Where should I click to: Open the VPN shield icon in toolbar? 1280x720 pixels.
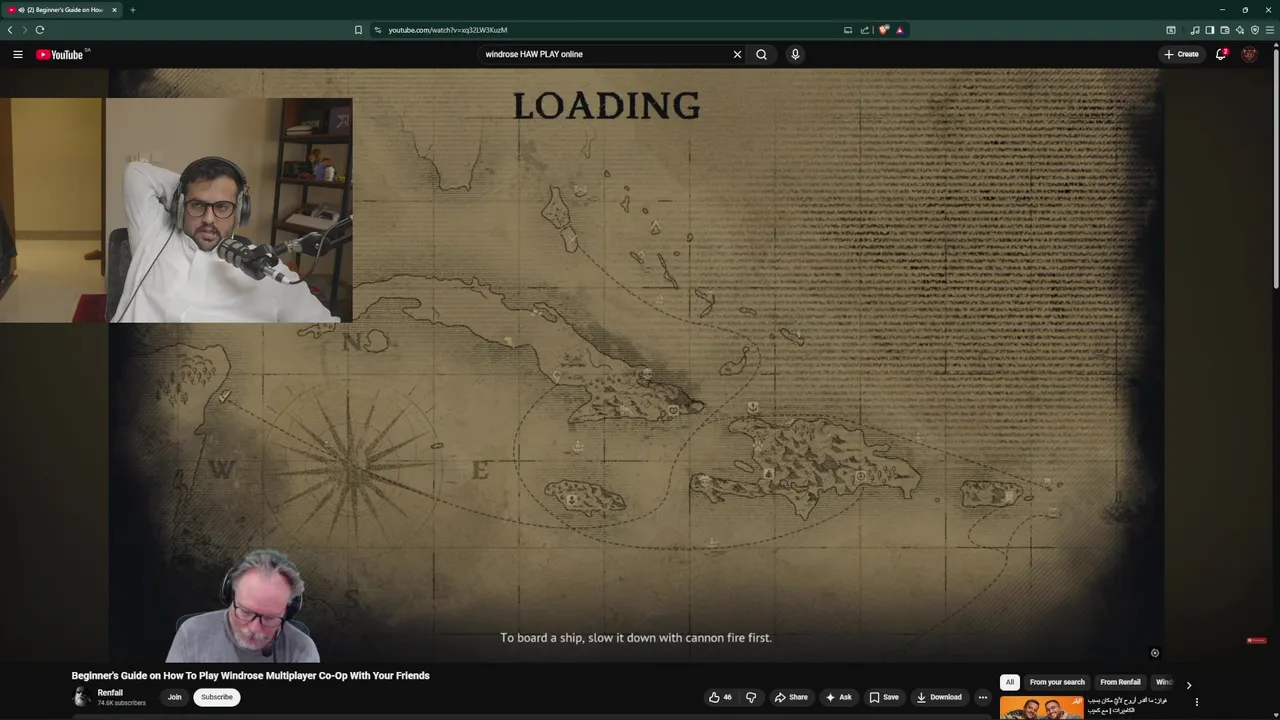1255,30
